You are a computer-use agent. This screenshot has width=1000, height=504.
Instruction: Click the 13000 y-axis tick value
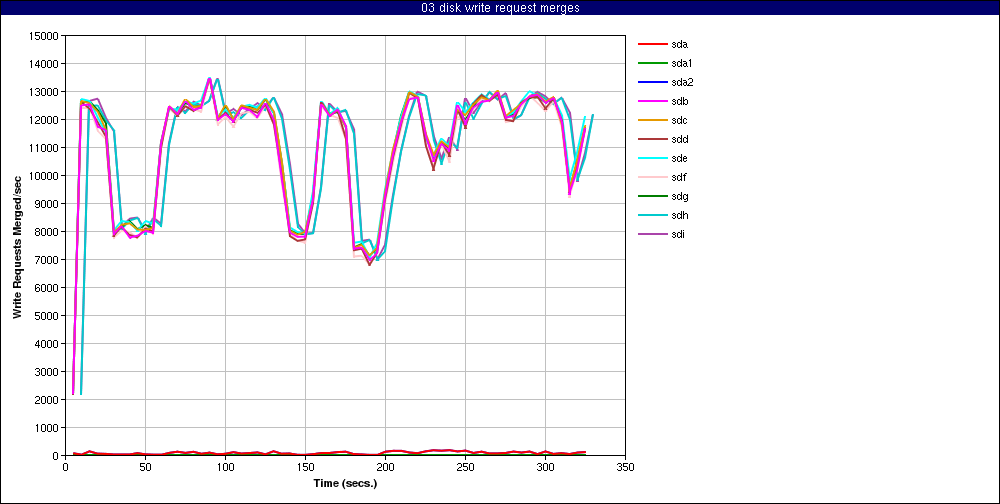(x=44, y=92)
